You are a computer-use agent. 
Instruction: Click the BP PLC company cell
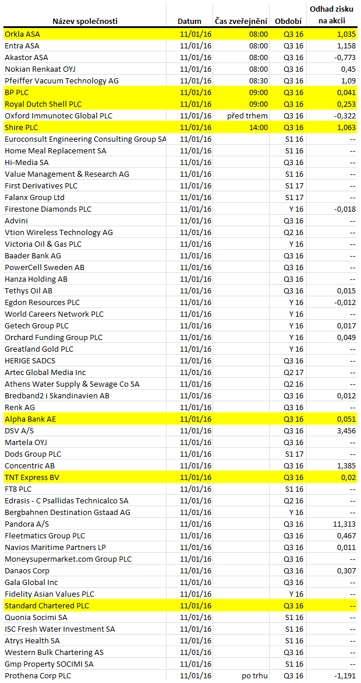pos(85,92)
